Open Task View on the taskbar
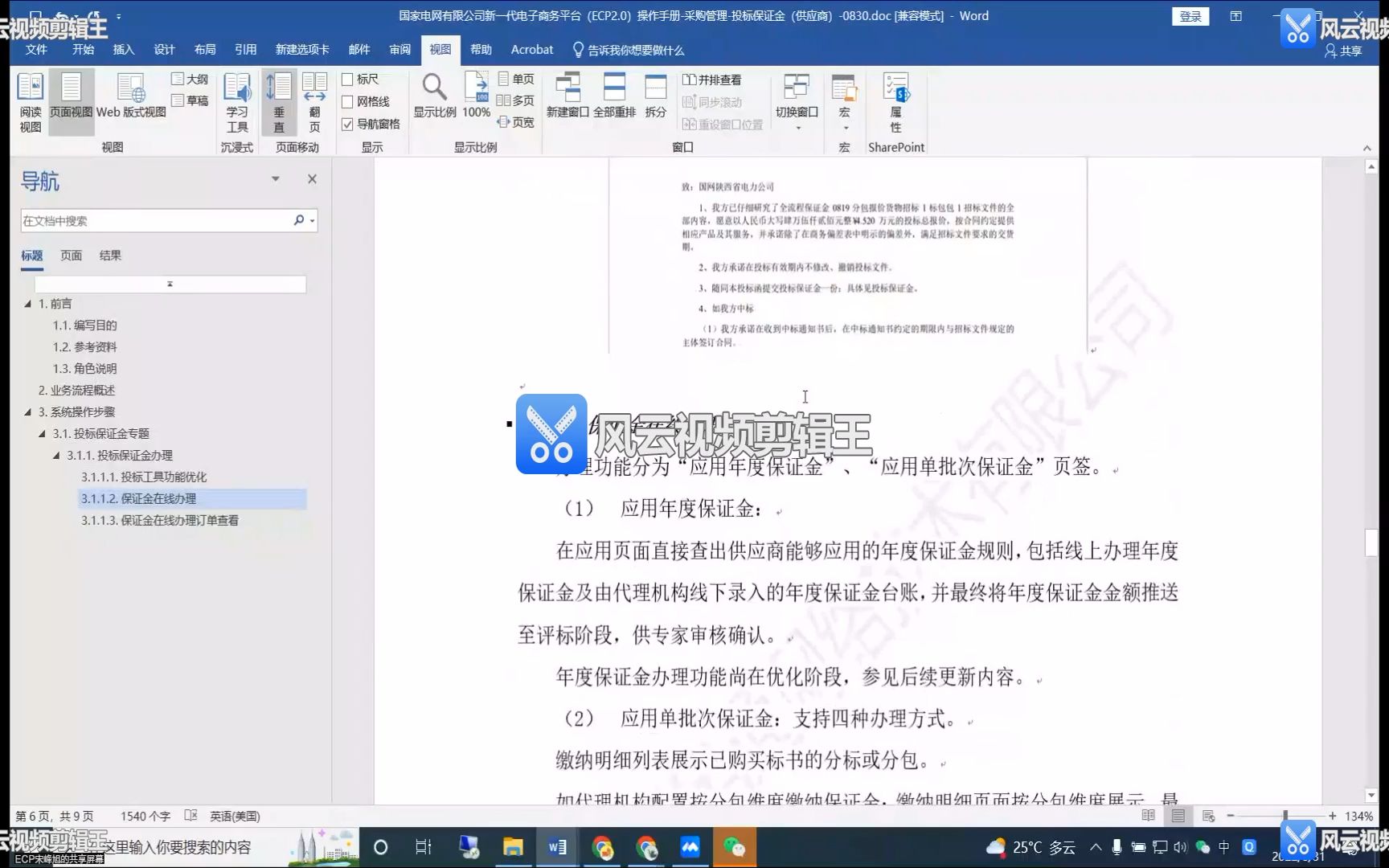The image size is (1389, 868). tap(424, 847)
